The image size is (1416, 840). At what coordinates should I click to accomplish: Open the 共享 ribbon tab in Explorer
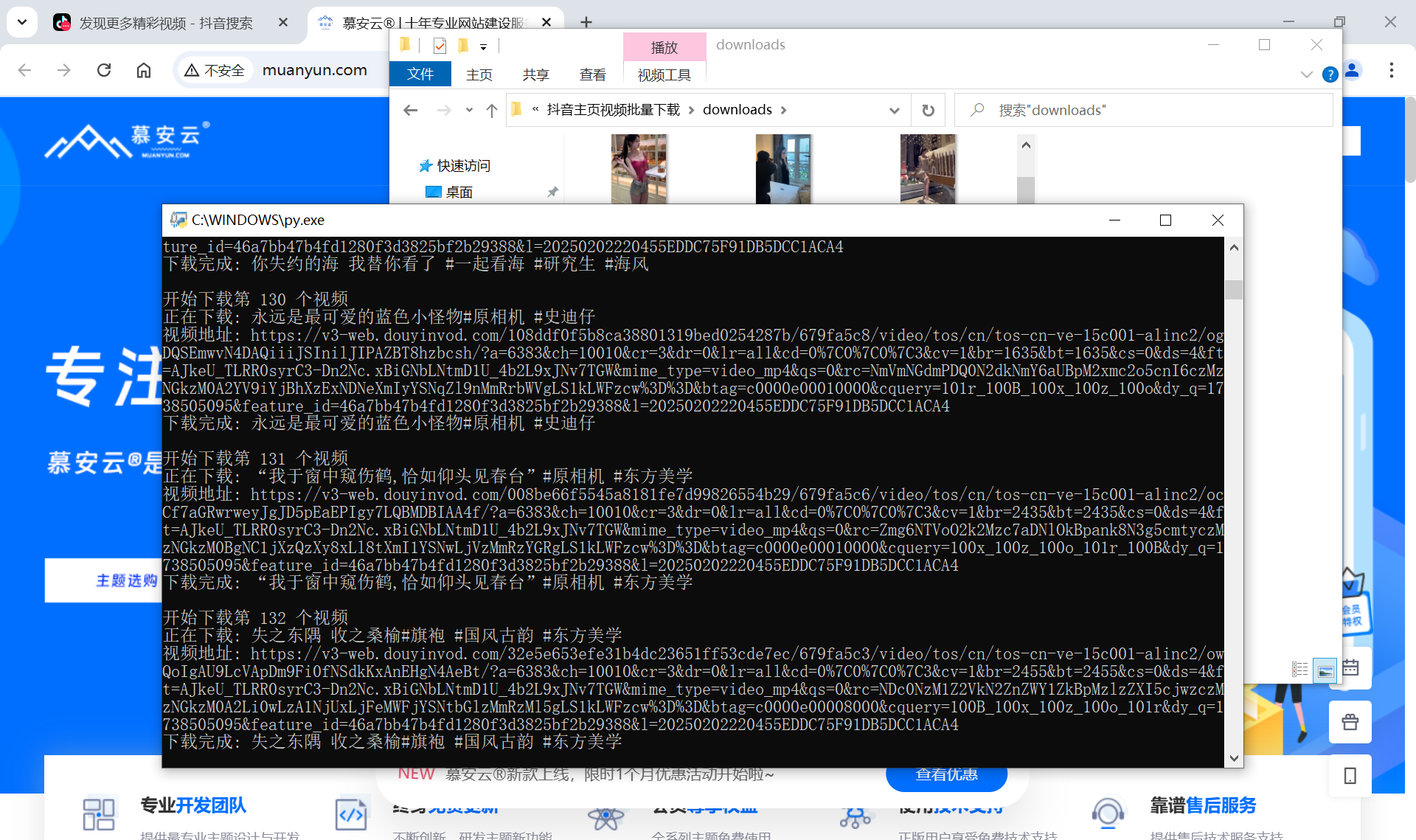[536, 74]
